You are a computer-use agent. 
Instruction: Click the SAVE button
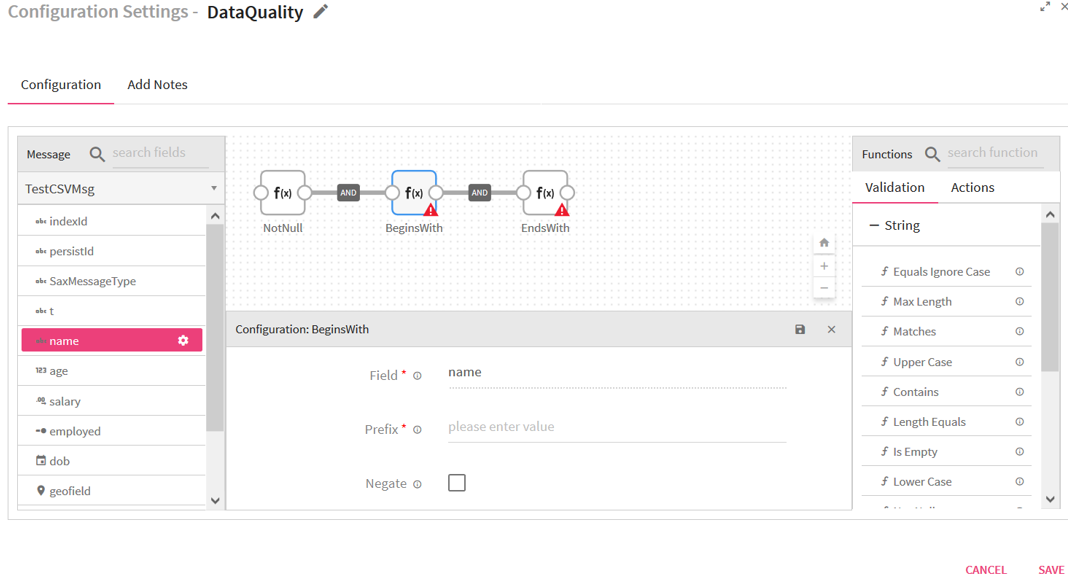point(1051,570)
